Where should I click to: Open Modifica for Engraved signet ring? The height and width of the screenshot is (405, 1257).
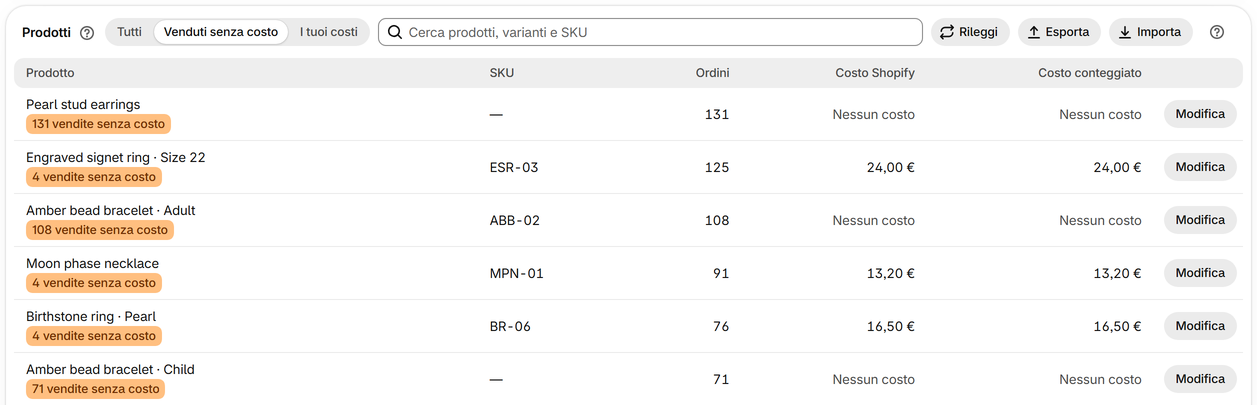pyautogui.click(x=1200, y=167)
